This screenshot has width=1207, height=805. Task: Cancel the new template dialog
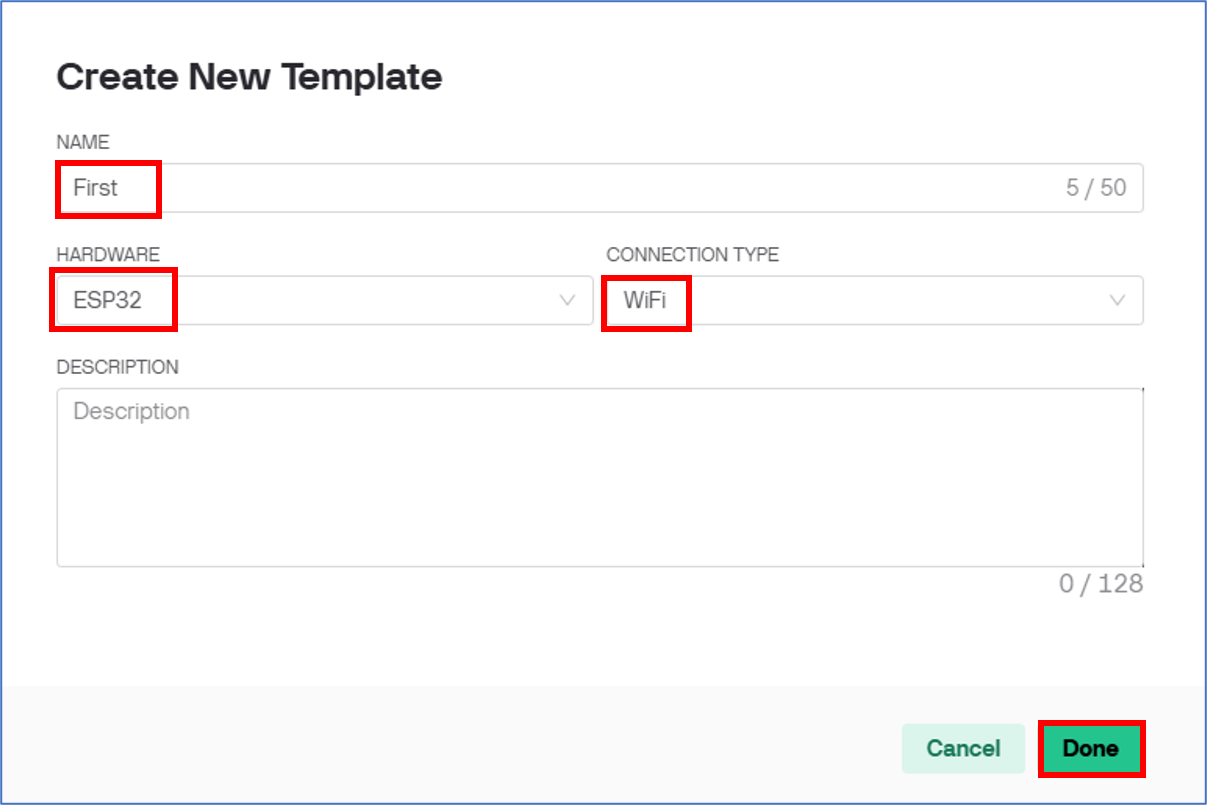pos(963,748)
